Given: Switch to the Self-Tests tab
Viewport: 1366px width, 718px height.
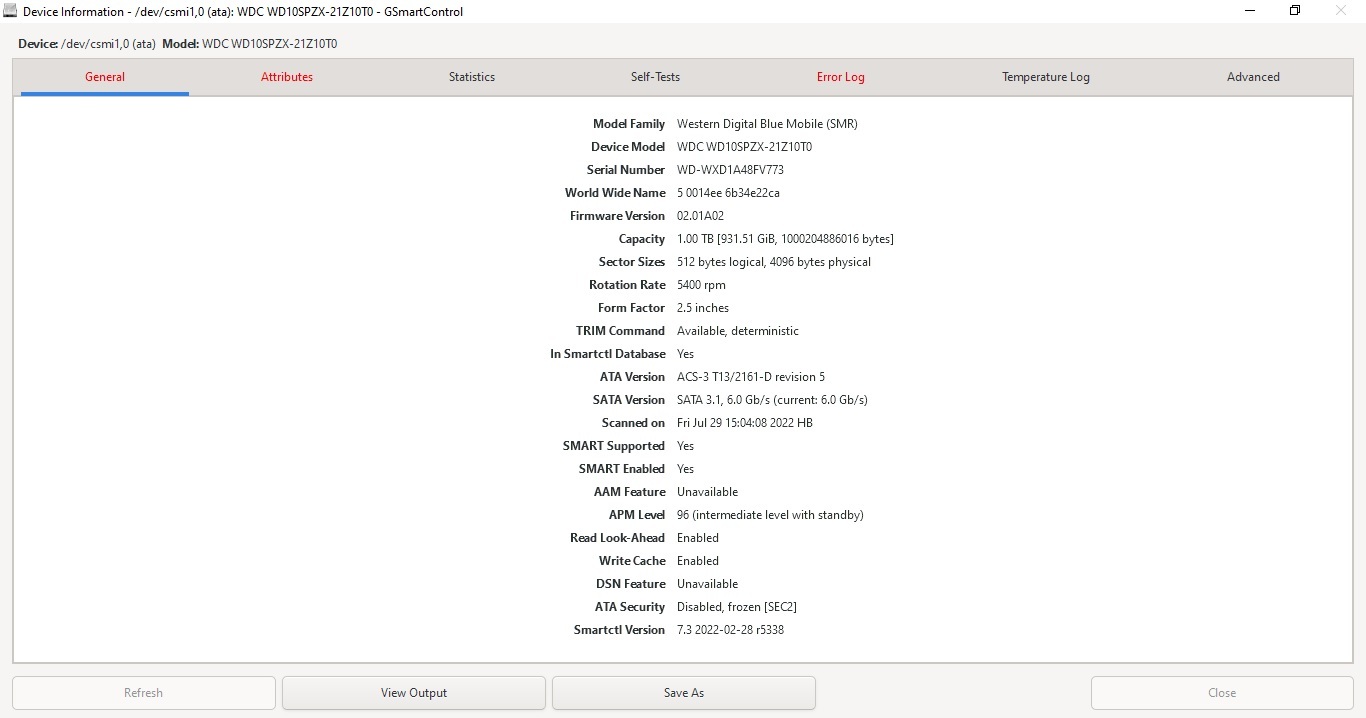Looking at the screenshot, I should pyautogui.click(x=655, y=77).
